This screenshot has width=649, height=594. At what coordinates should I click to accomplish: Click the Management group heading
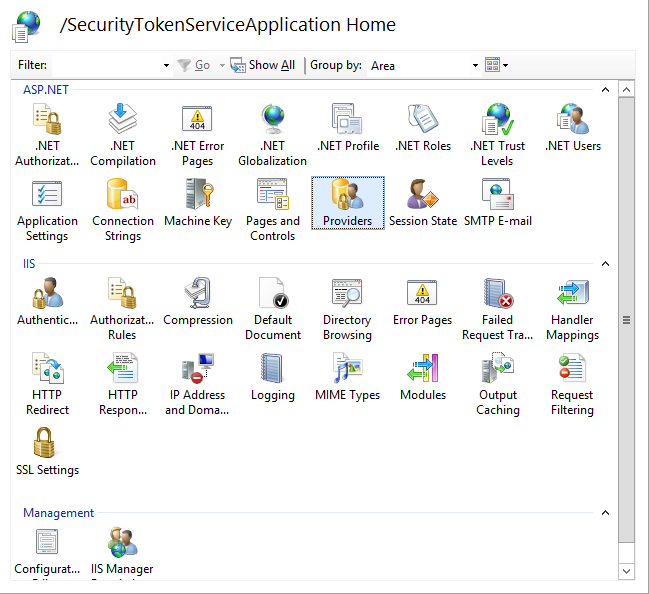point(58,513)
